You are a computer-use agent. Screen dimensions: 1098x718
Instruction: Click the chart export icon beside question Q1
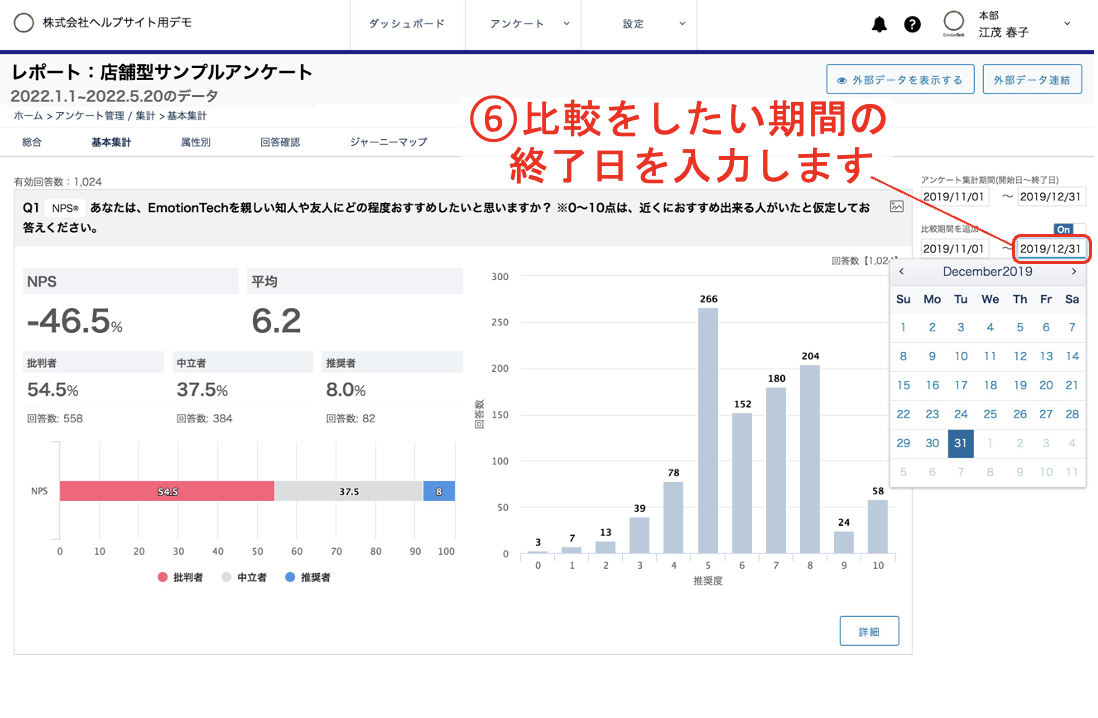pyautogui.click(x=897, y=204)
